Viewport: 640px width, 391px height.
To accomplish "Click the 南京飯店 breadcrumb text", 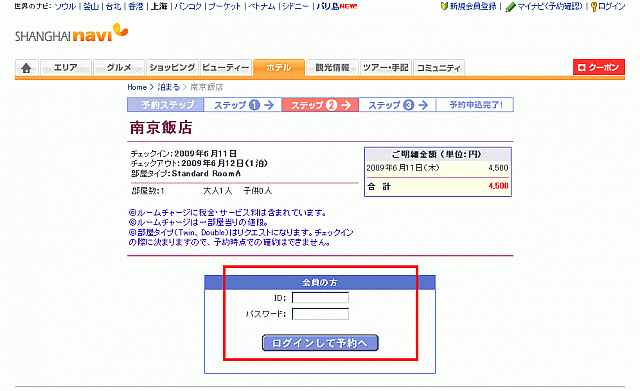I will [207, 87].
